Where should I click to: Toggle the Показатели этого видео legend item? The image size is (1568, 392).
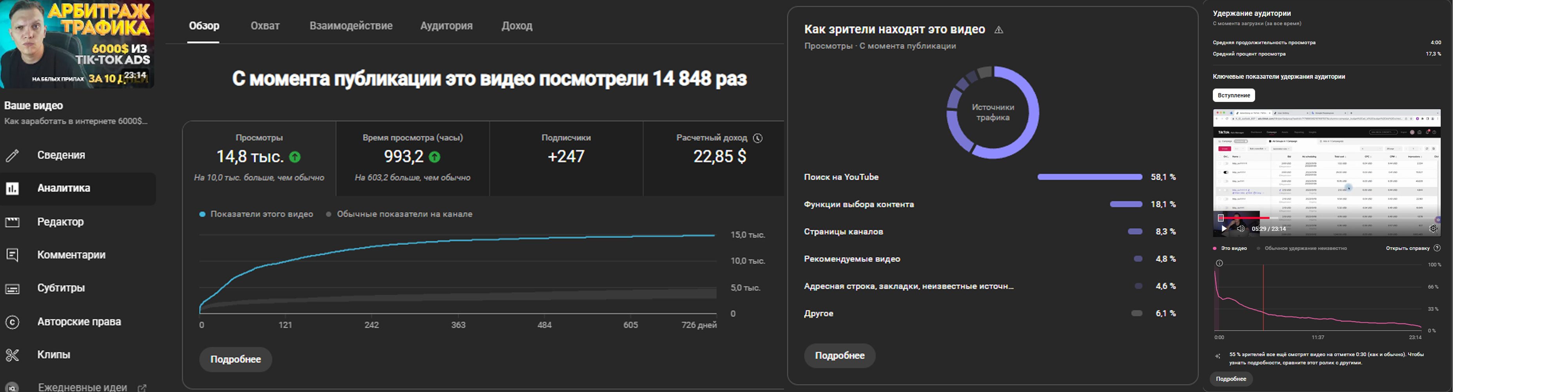point(256,214)
